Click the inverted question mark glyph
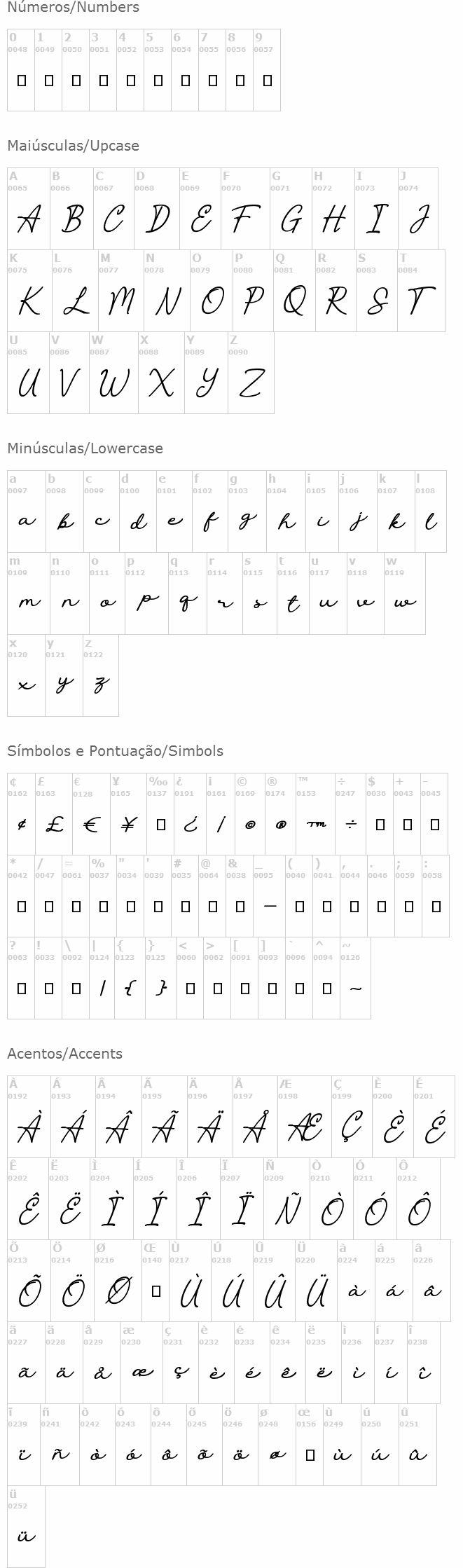Image resolution: width=463 pixels, height=1568 pixels. [190, 825]
